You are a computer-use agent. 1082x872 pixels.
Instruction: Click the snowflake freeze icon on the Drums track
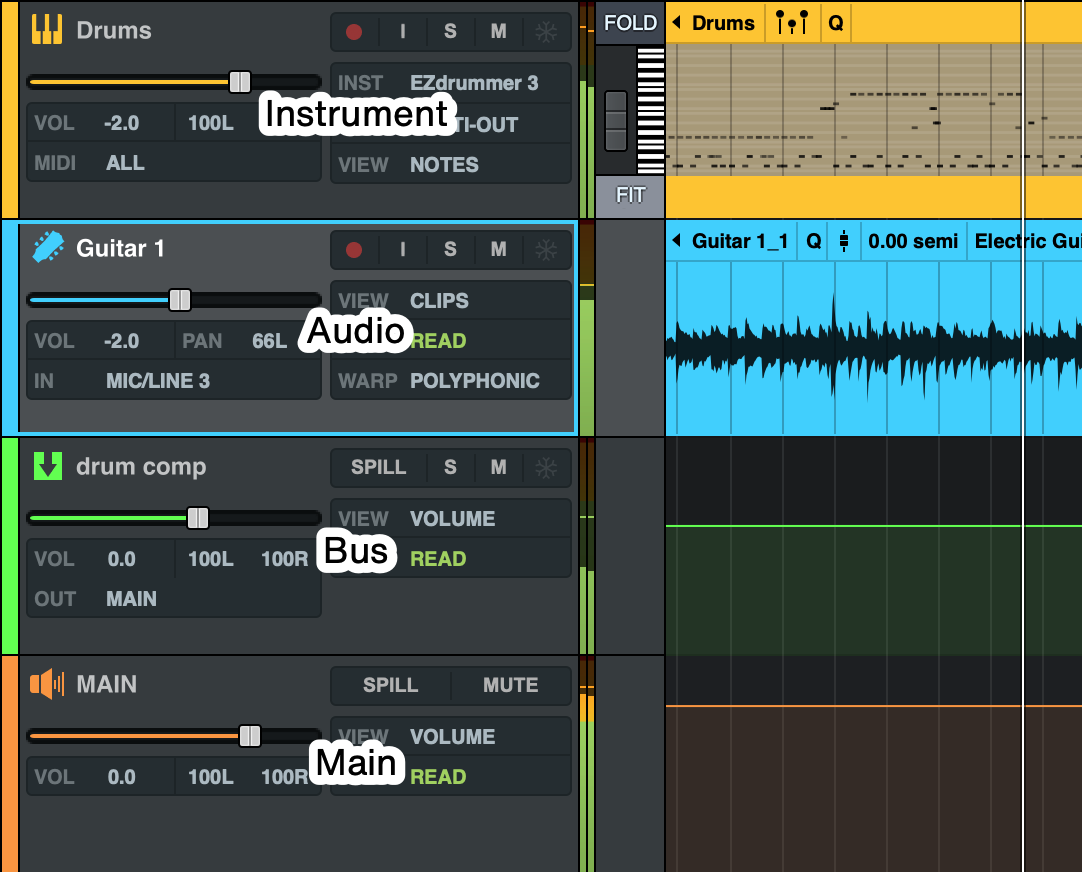click(x=546, y=31)
